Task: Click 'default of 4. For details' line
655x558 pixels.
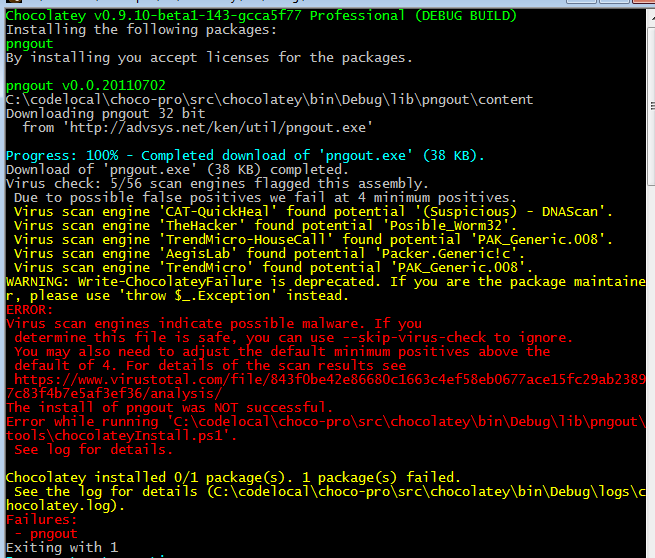Action: tap(210, 366)
